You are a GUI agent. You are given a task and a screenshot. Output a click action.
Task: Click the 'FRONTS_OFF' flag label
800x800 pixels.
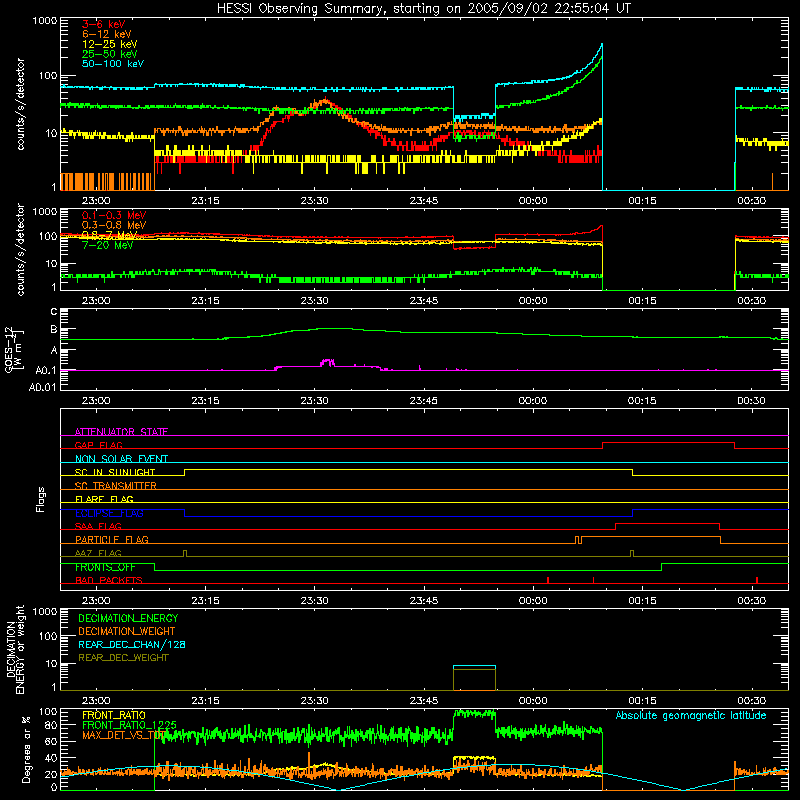pyautogui.click(x=105, y=567)
